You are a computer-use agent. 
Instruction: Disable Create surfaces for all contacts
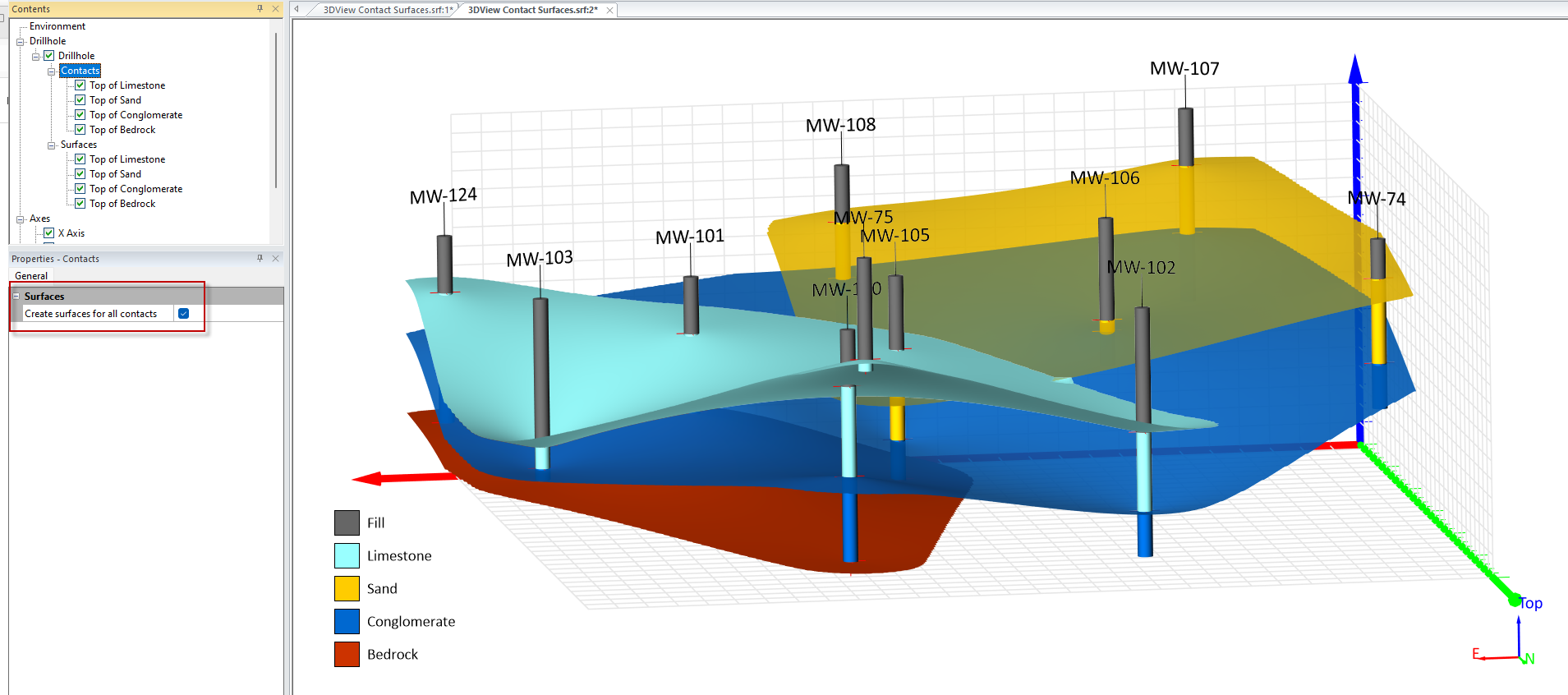[x=184, y=314]
